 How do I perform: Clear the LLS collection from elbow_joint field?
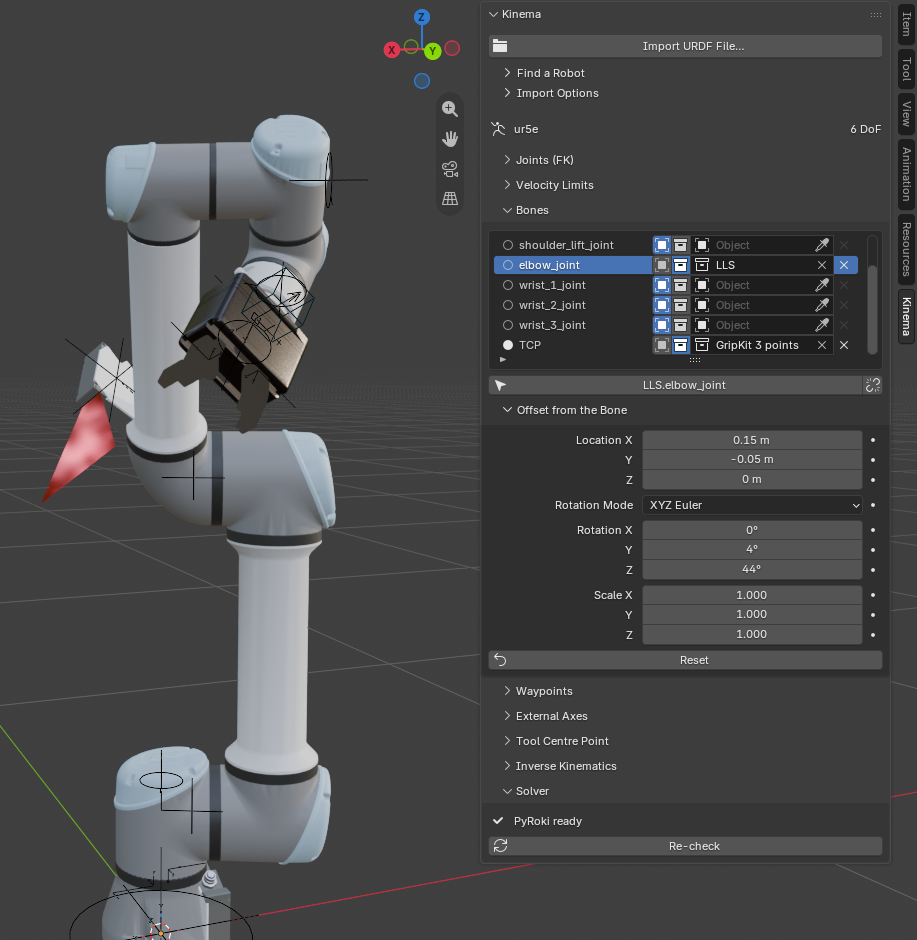tap(822, 265)
